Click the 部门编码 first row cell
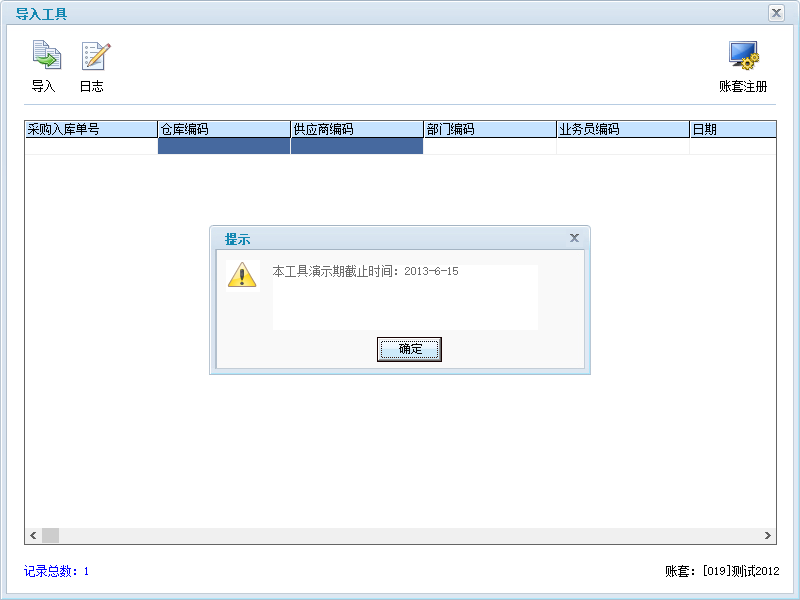This screenshot has width=800, height=600. click(490, 146)
